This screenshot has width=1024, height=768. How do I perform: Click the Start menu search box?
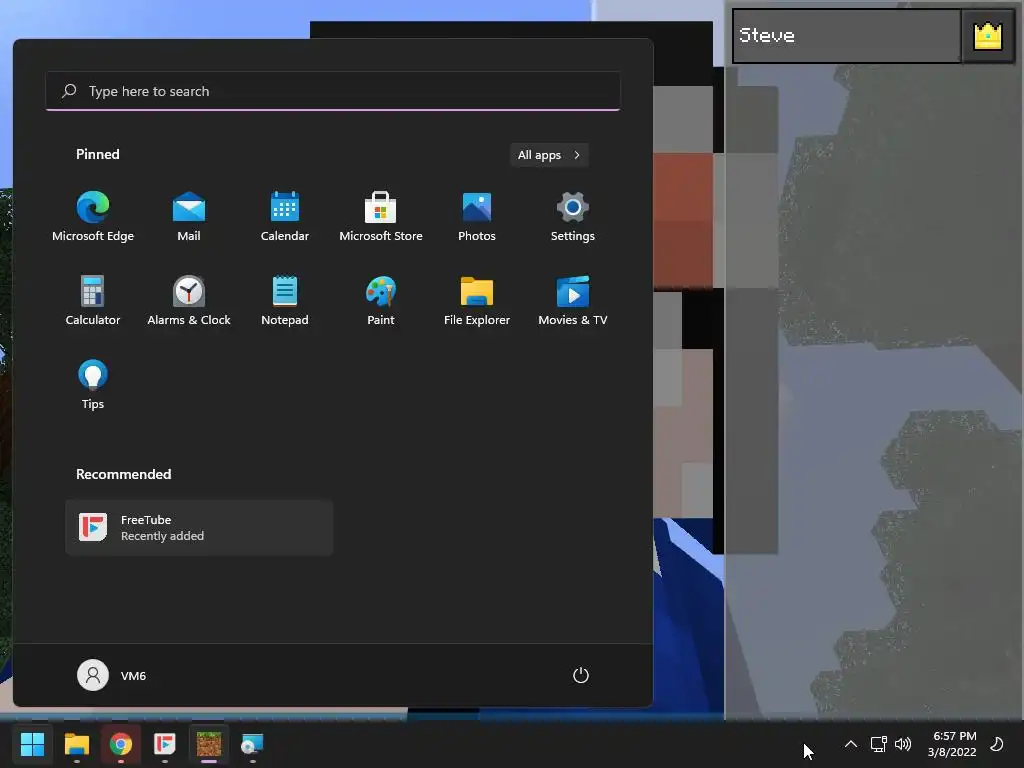[x=333, y=91]
